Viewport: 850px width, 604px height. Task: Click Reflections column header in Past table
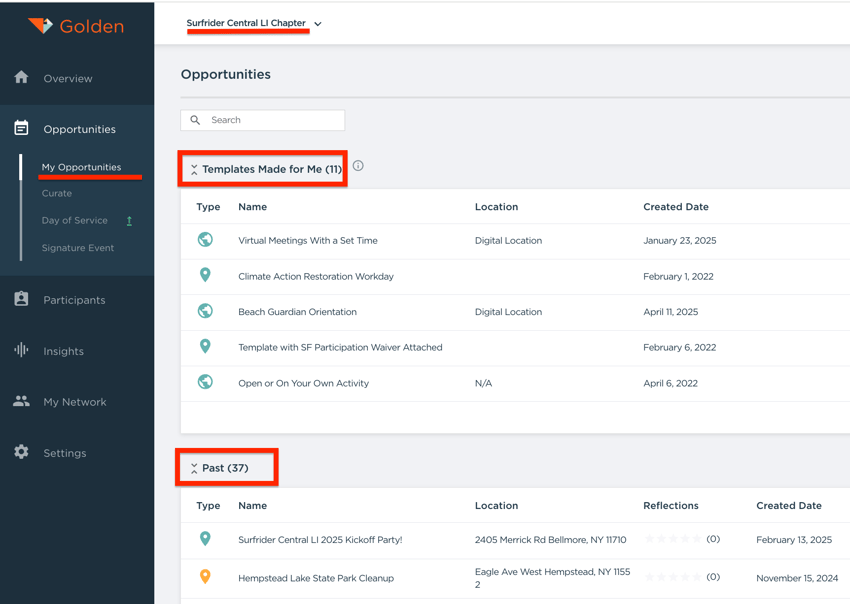(x=671, y=505)
